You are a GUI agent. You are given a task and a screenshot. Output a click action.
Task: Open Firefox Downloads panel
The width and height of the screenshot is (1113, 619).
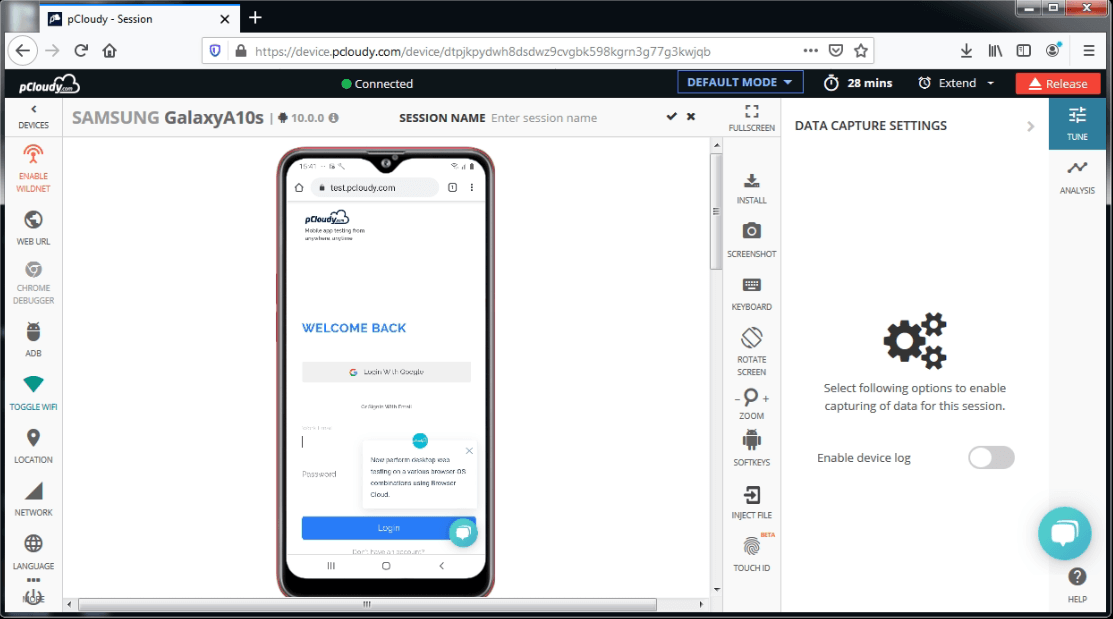point(966,50)
